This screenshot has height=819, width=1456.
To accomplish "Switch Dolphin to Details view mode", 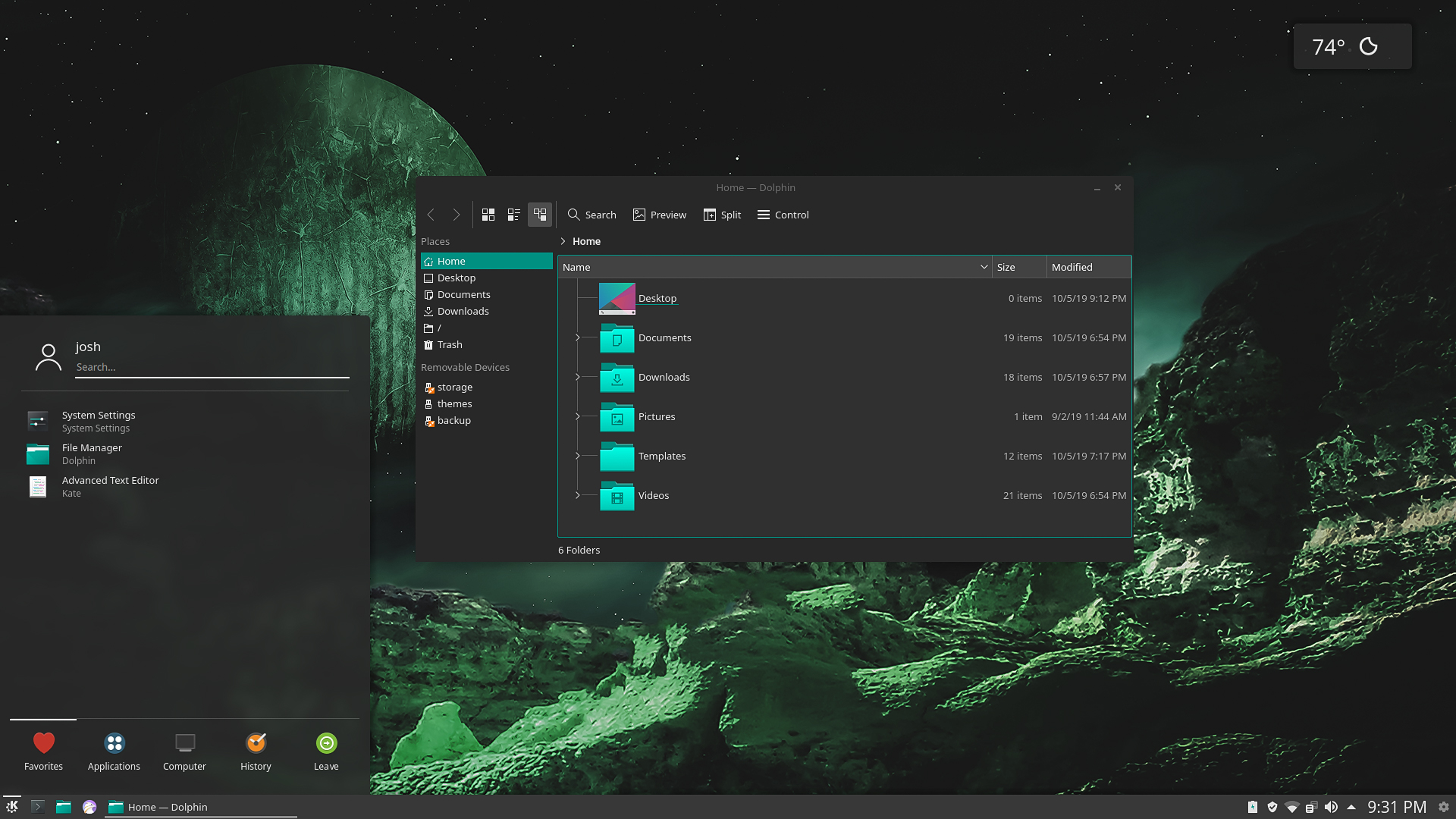I will (540, 215).
